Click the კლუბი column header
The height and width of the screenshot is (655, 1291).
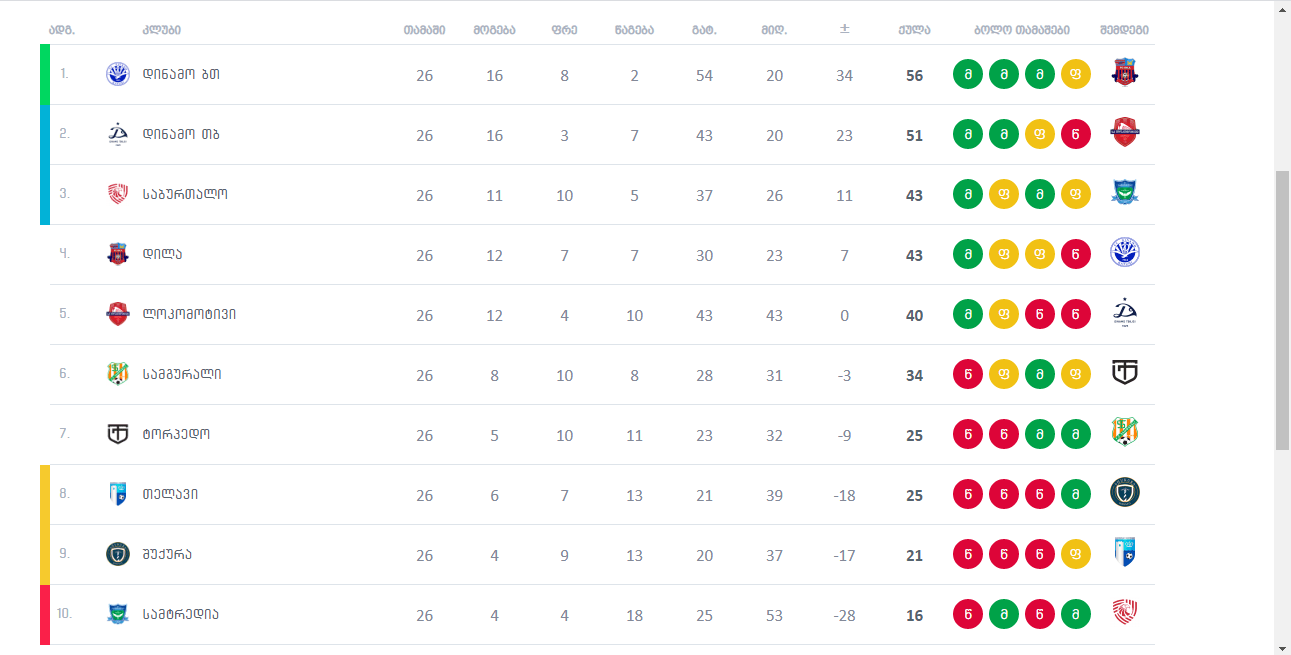[162, 30]
